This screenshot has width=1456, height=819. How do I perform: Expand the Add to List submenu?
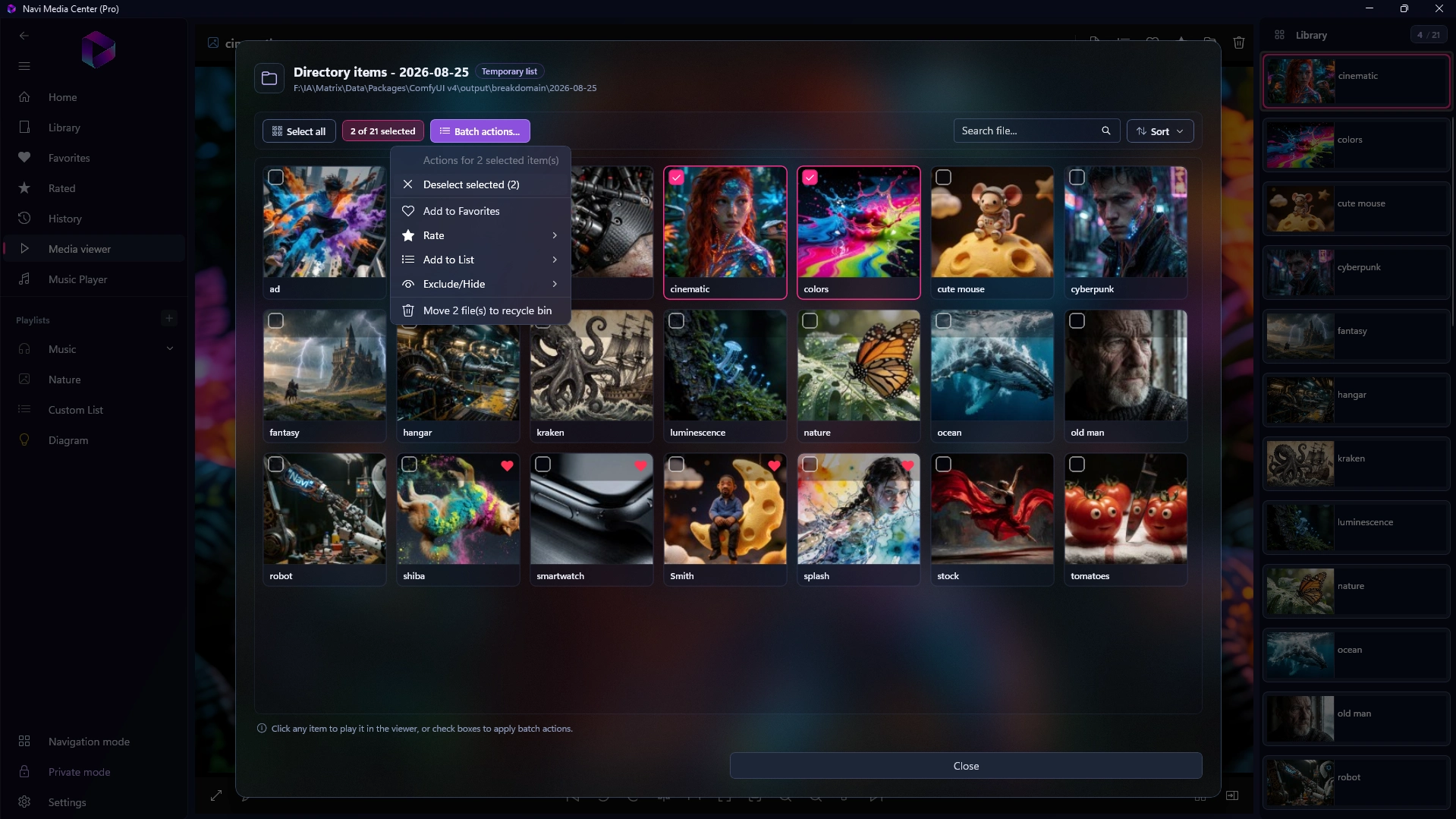[x=481, y=260]
